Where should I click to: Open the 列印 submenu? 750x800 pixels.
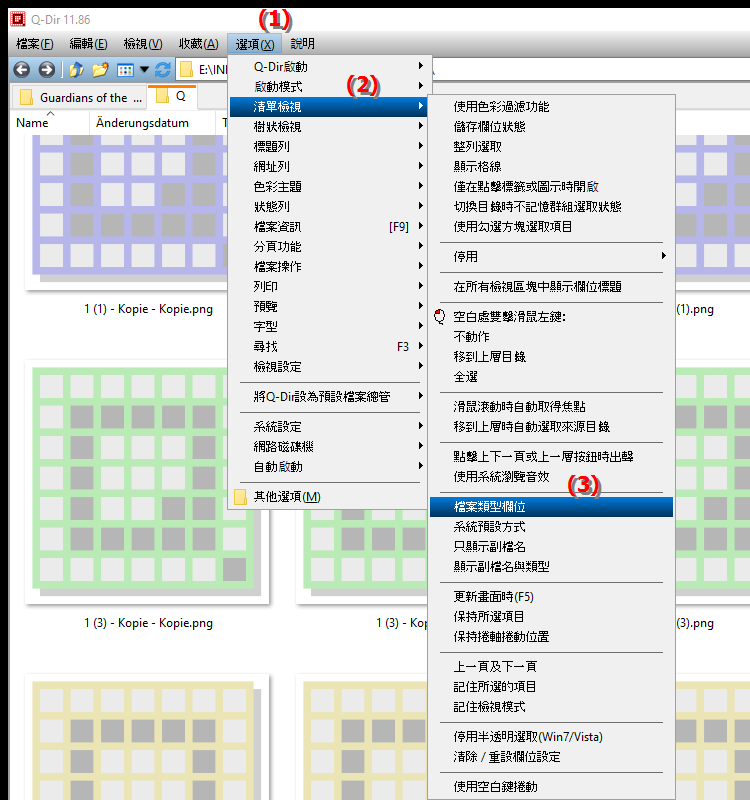[328, 286]
